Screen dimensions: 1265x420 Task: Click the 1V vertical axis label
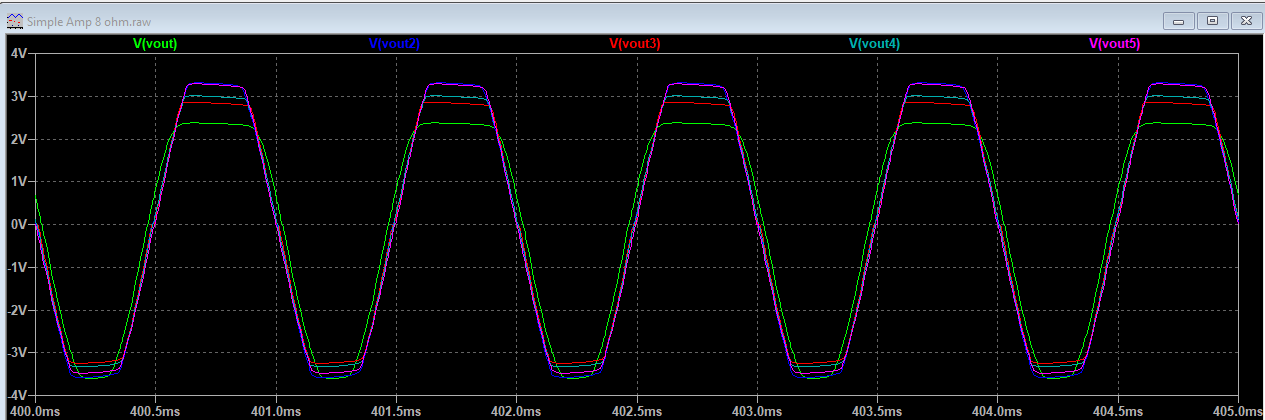(18, 182)
